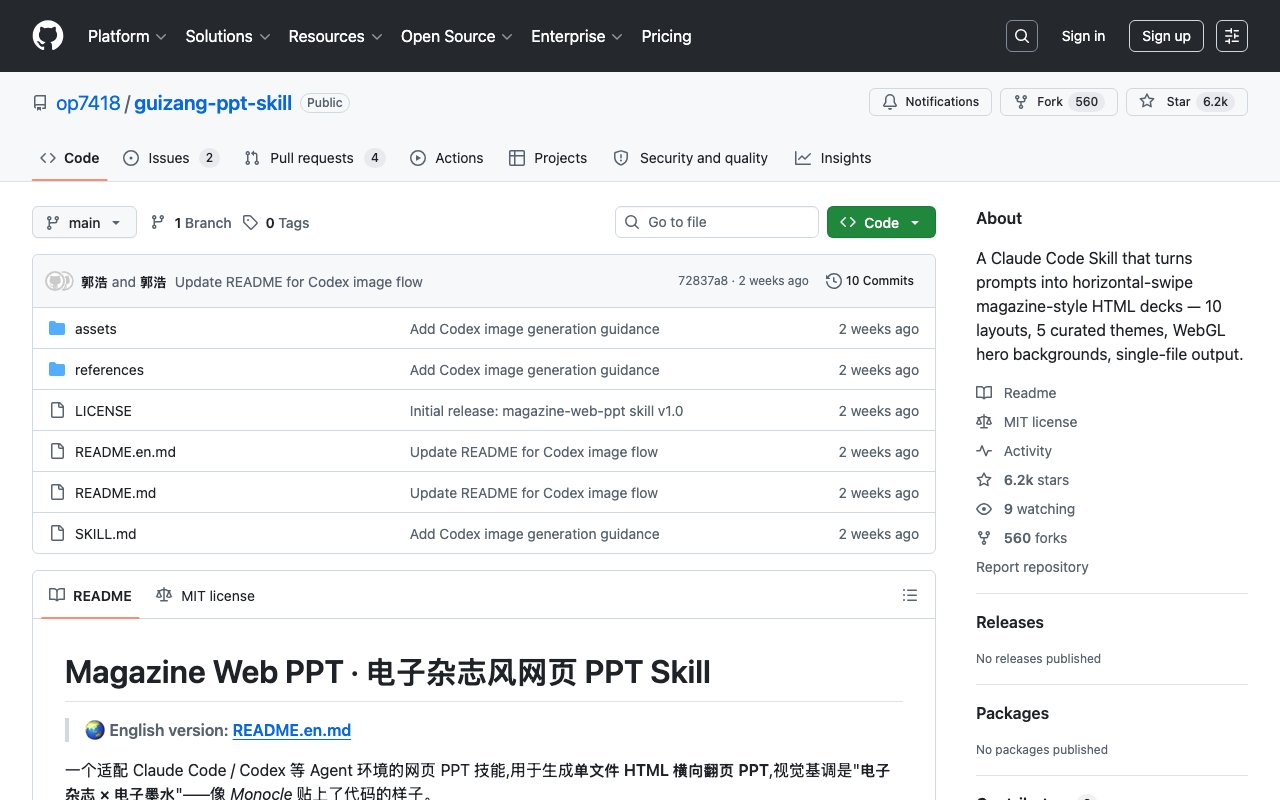Open the op7418 owner profile link
1280x800 pixels.
(88, 103)
